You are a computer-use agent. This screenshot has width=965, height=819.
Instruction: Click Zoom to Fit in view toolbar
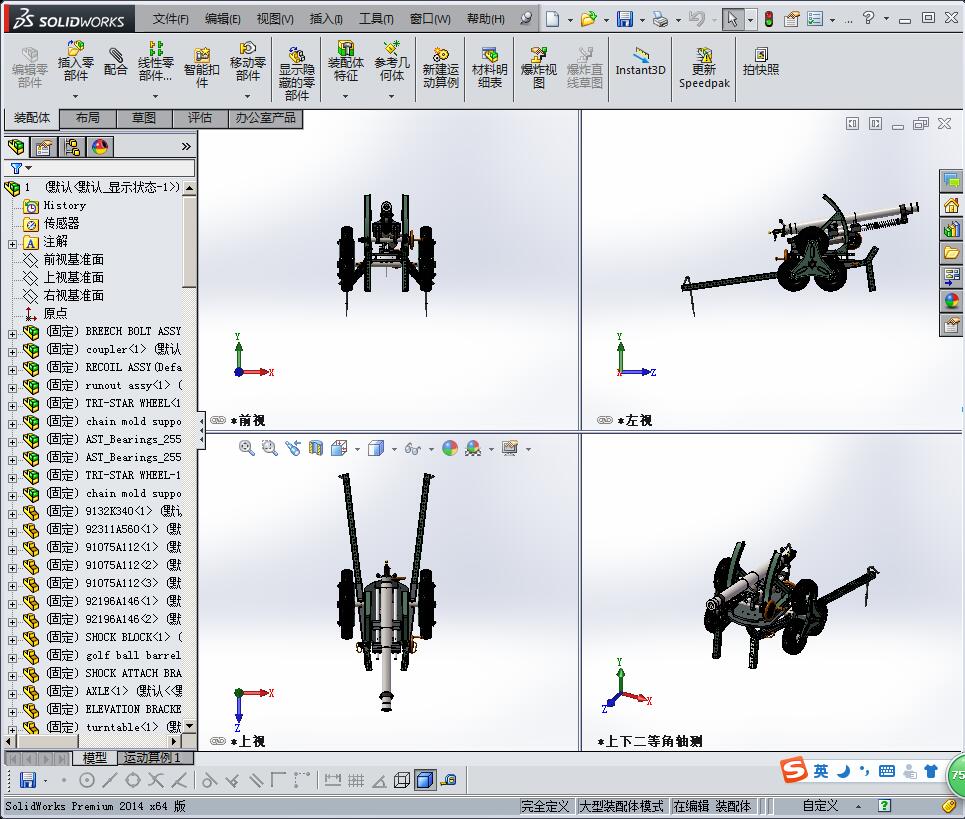pyautogui.click(x=247, y=448)
